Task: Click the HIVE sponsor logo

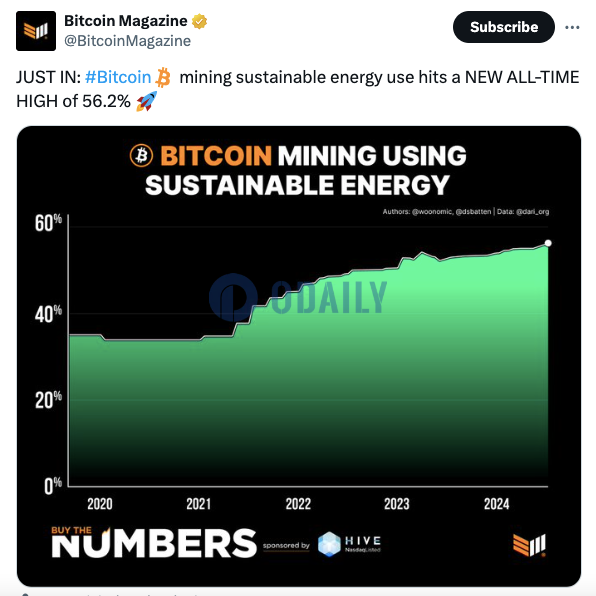Action: pos(349,544)
